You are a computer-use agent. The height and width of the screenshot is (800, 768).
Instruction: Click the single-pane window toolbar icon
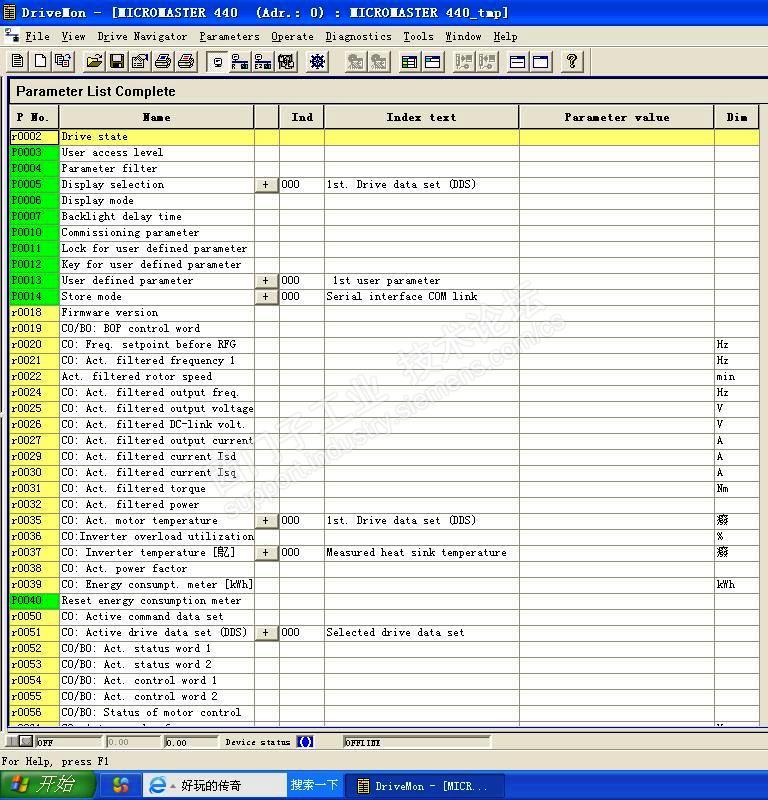540,62
